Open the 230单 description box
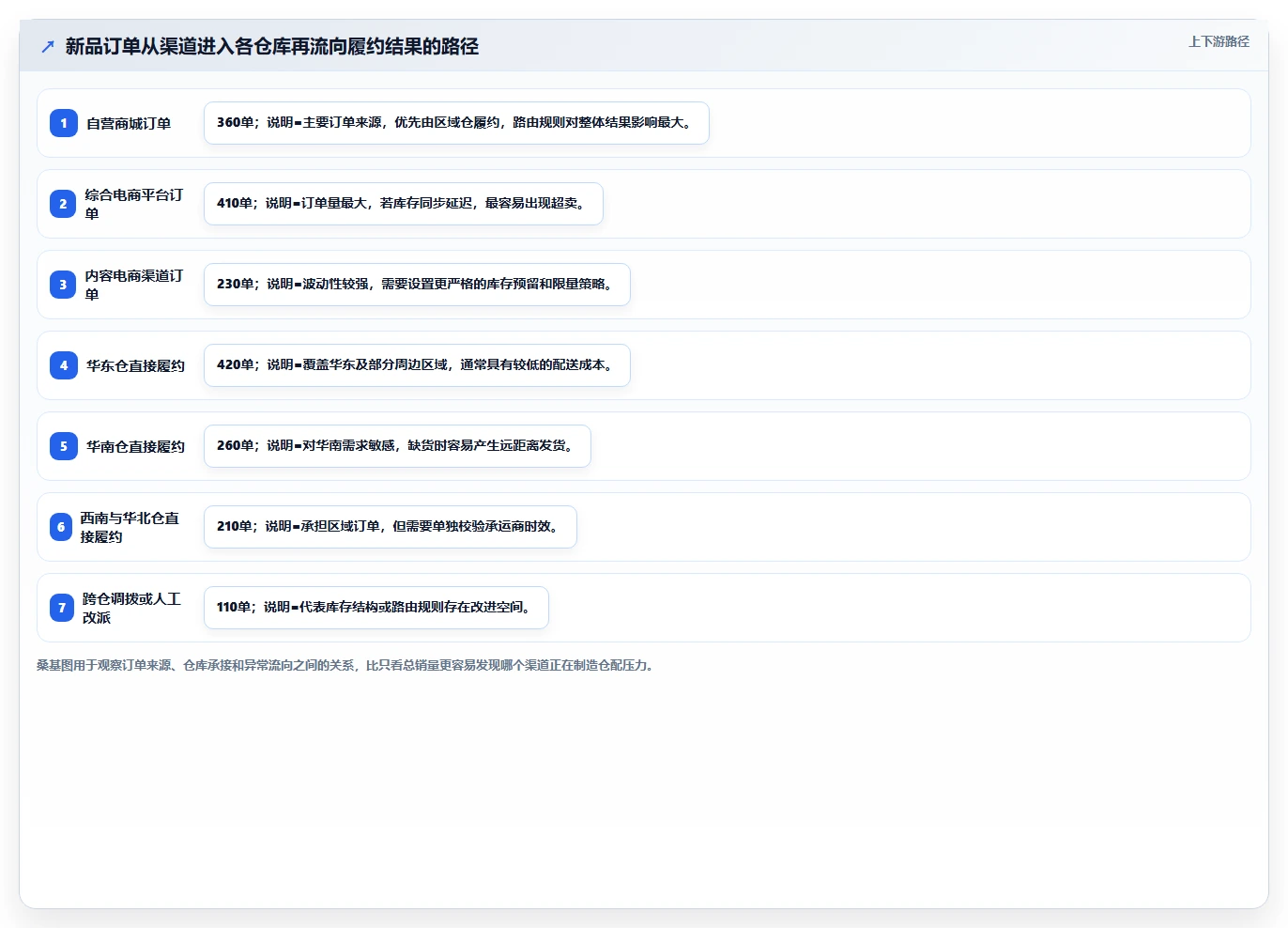The image size is (1288, 928). (x=417, y=285)
